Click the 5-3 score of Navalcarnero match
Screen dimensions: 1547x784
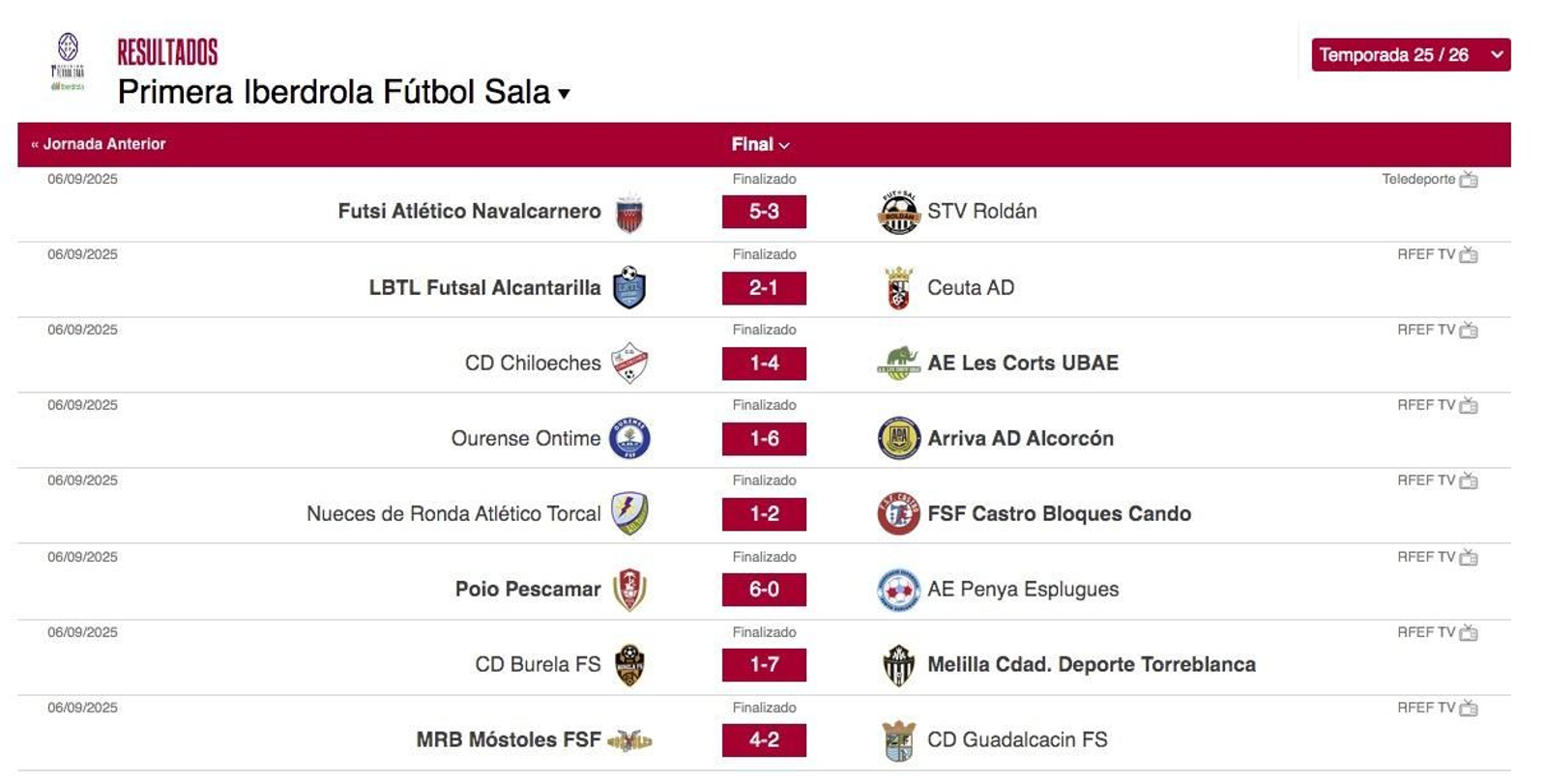764,212
